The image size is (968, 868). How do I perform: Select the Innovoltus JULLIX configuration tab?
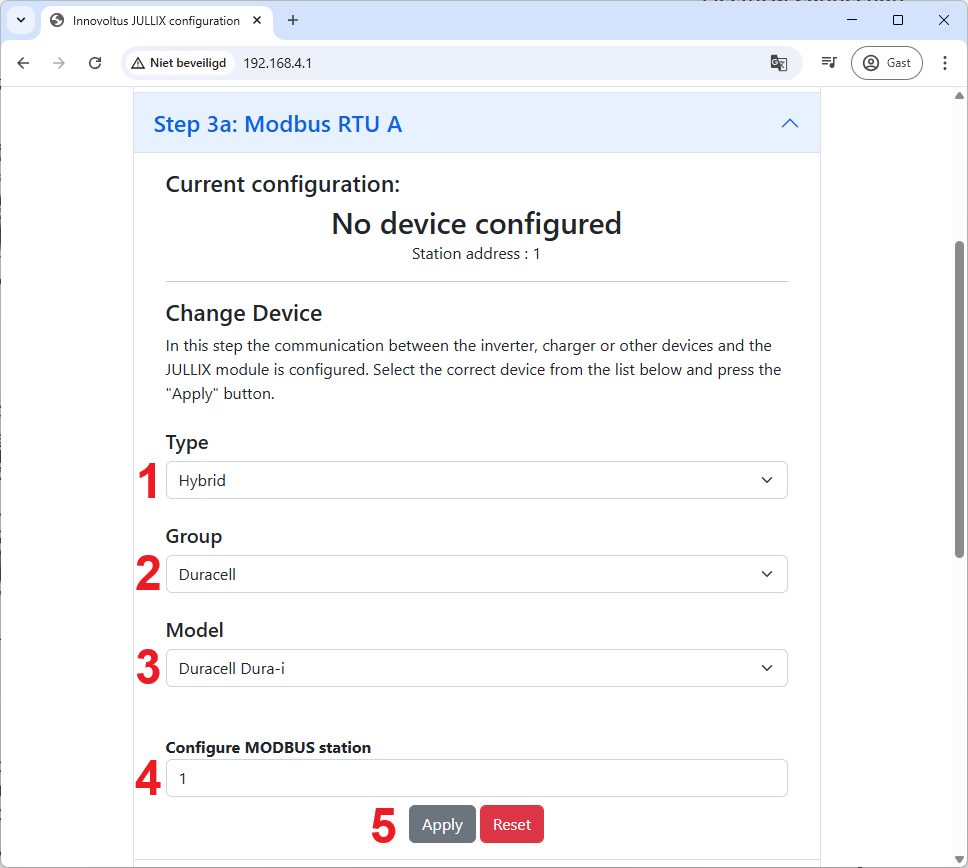click(x=155, y=20)
